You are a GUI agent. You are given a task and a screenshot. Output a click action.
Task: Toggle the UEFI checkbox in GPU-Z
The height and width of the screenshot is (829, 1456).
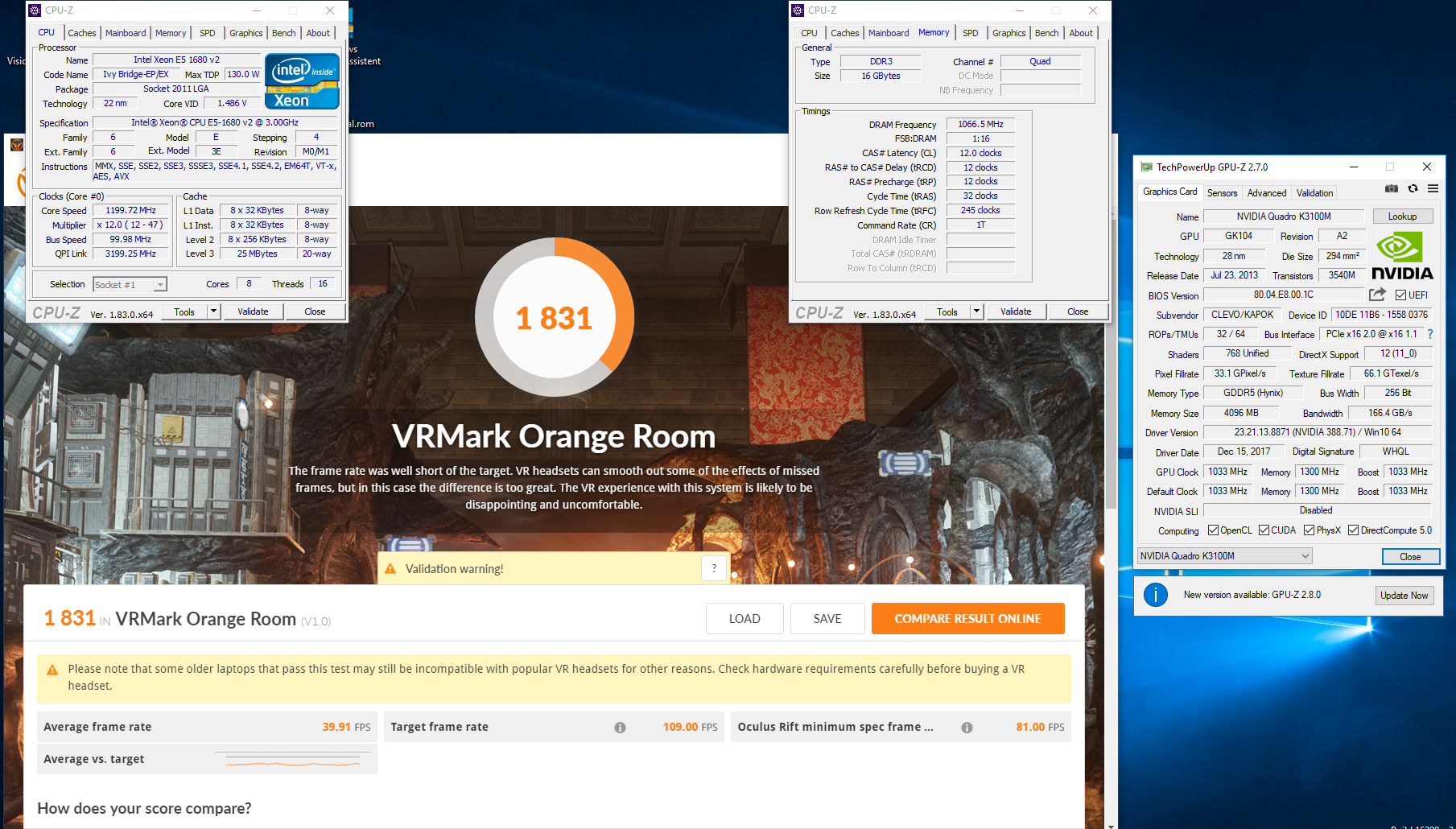[x=1401, y=295]
